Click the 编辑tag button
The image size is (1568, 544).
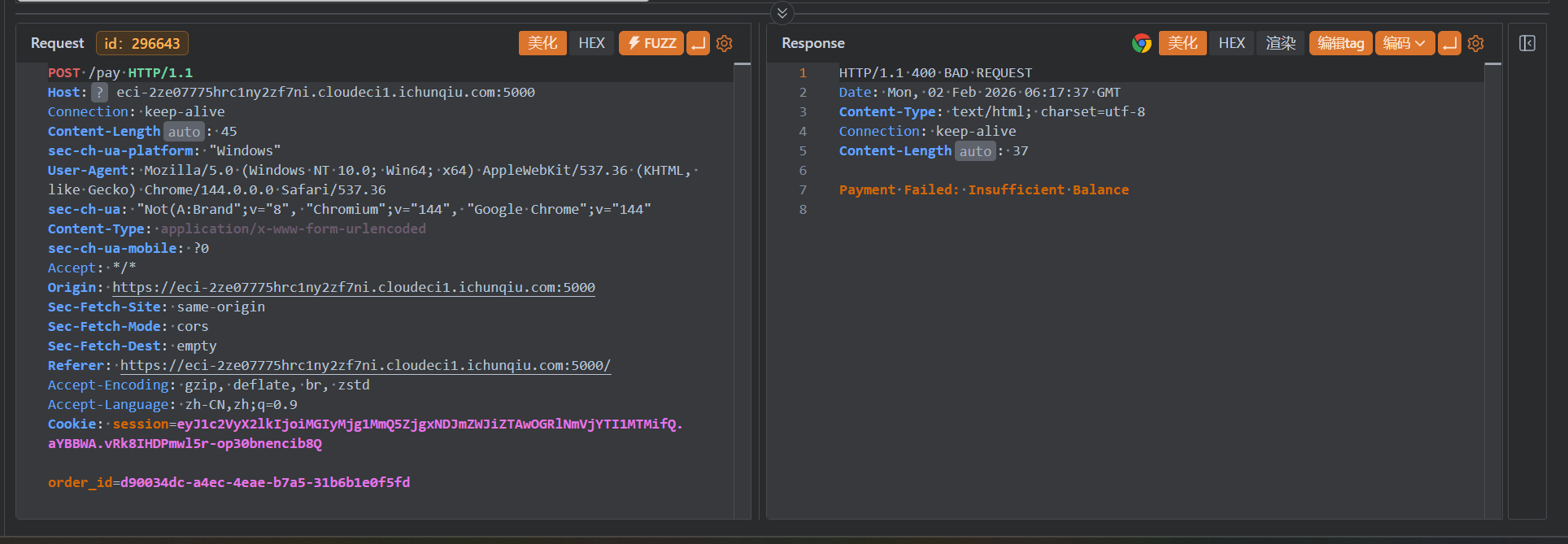point(1341,43)
